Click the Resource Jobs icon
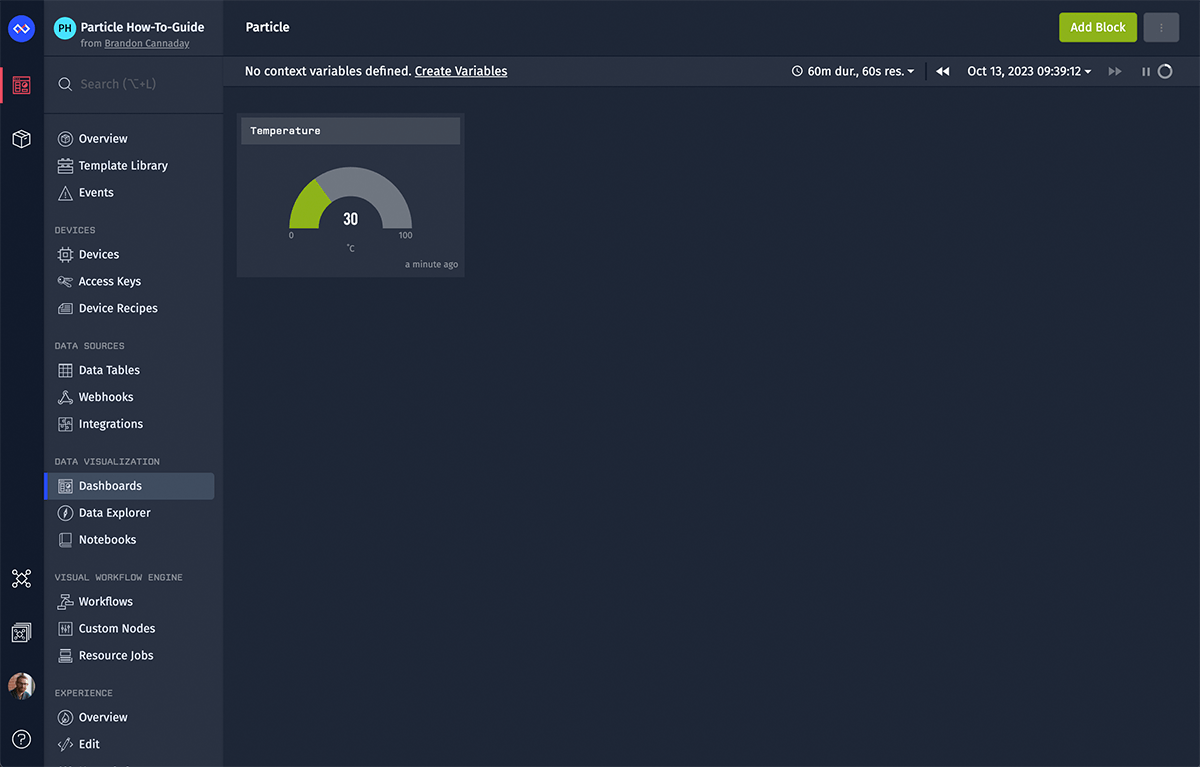 [x=65, y=656]
